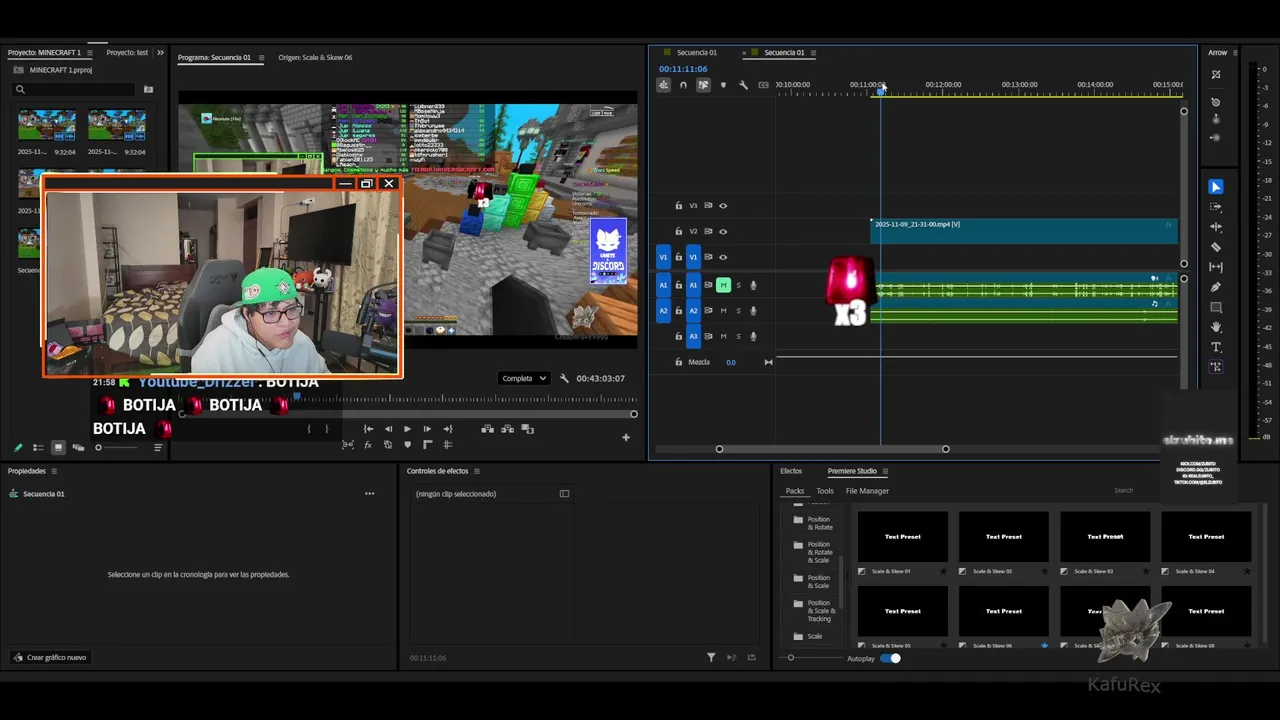Switch Project panel to icon view
Screen dimensions: 1280x720
click(x=58, y=447)
